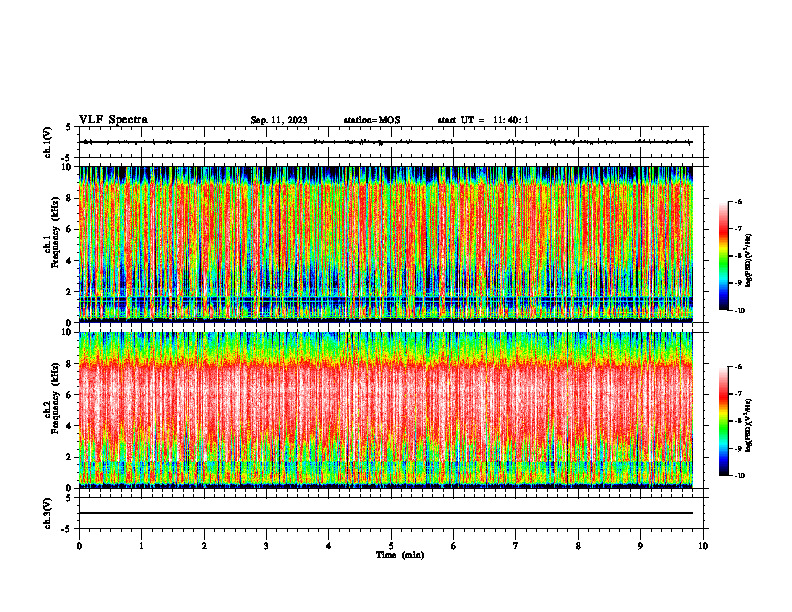Click the ch.1 spectrogram plot area
Screen dimensions: 792x612
point(386,244)
